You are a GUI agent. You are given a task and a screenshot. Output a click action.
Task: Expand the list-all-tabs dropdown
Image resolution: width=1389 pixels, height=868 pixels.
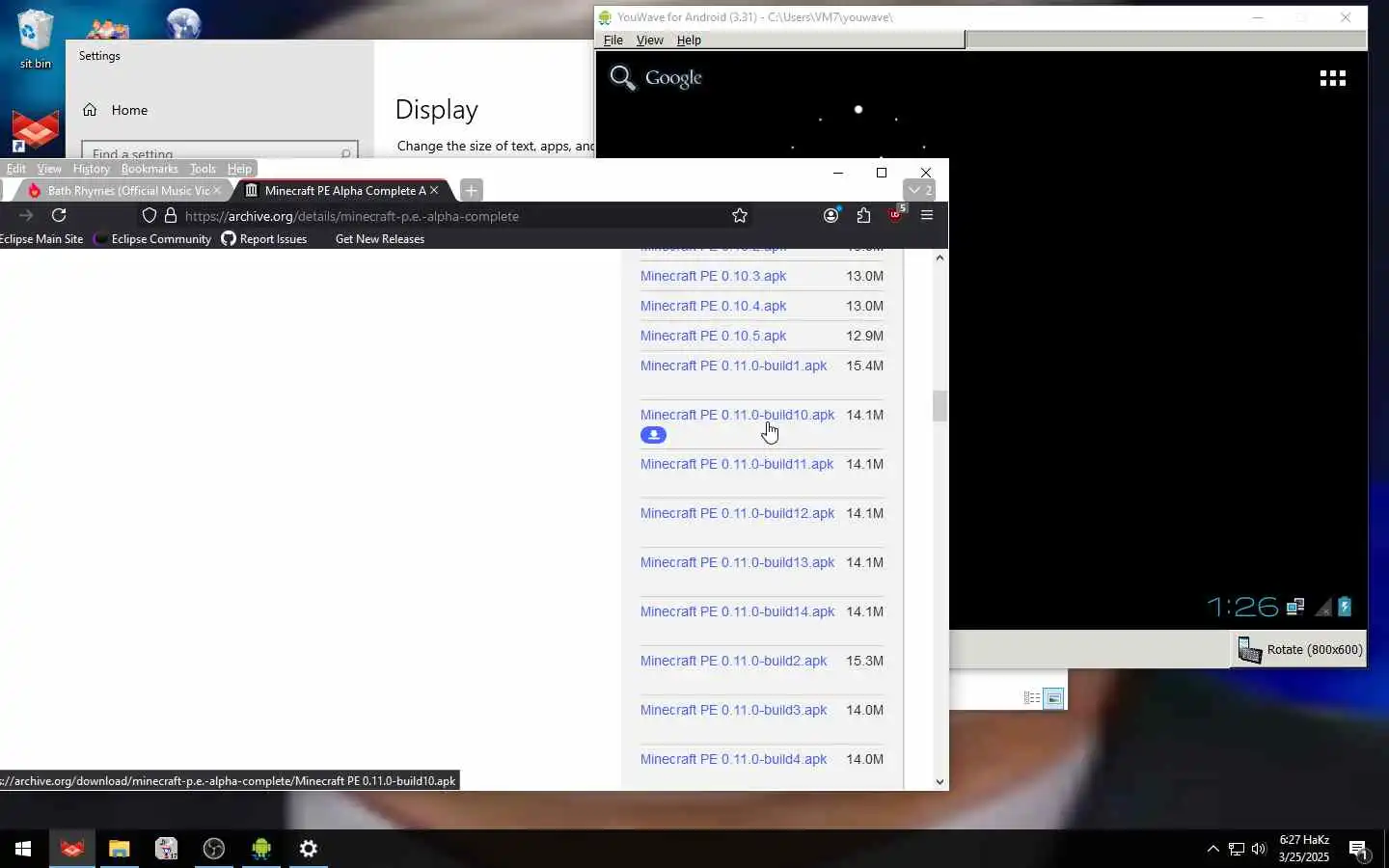[x=920, y=190]
